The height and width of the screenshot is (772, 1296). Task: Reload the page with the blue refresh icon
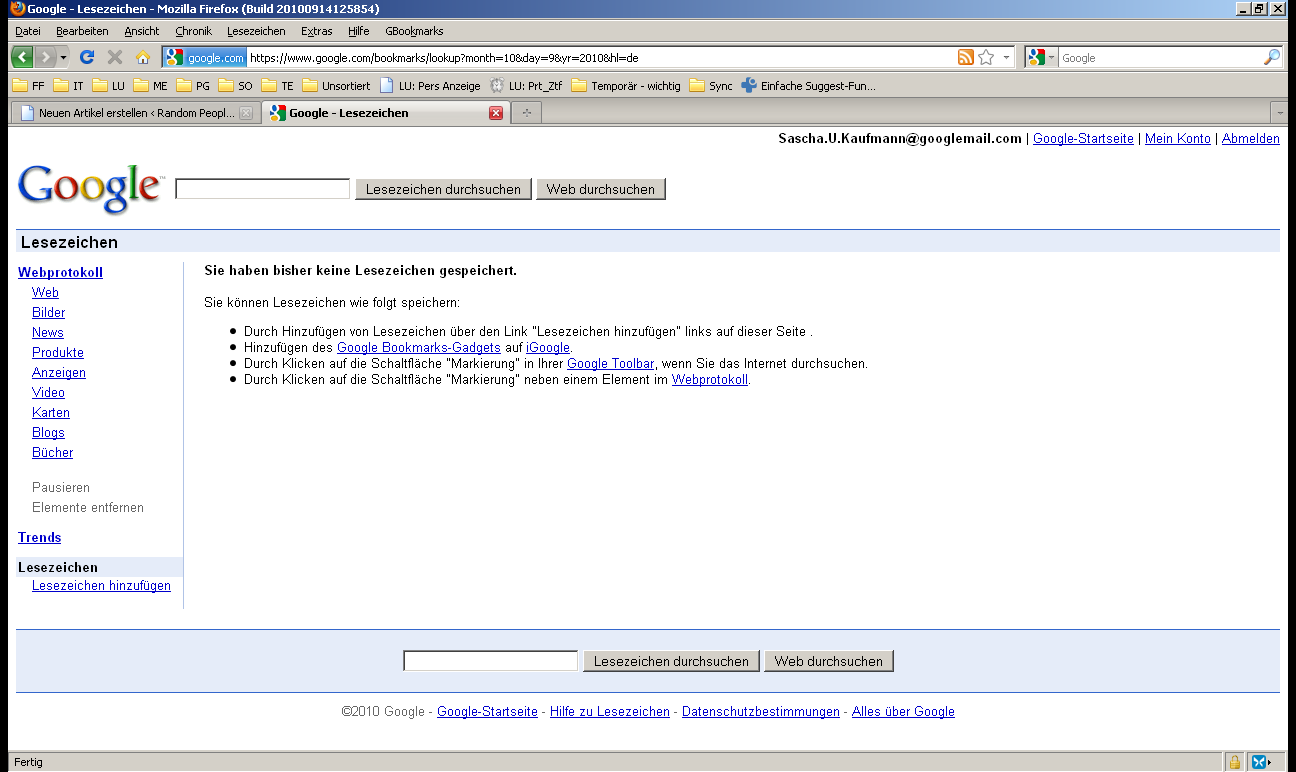click(x=87, y=57)
